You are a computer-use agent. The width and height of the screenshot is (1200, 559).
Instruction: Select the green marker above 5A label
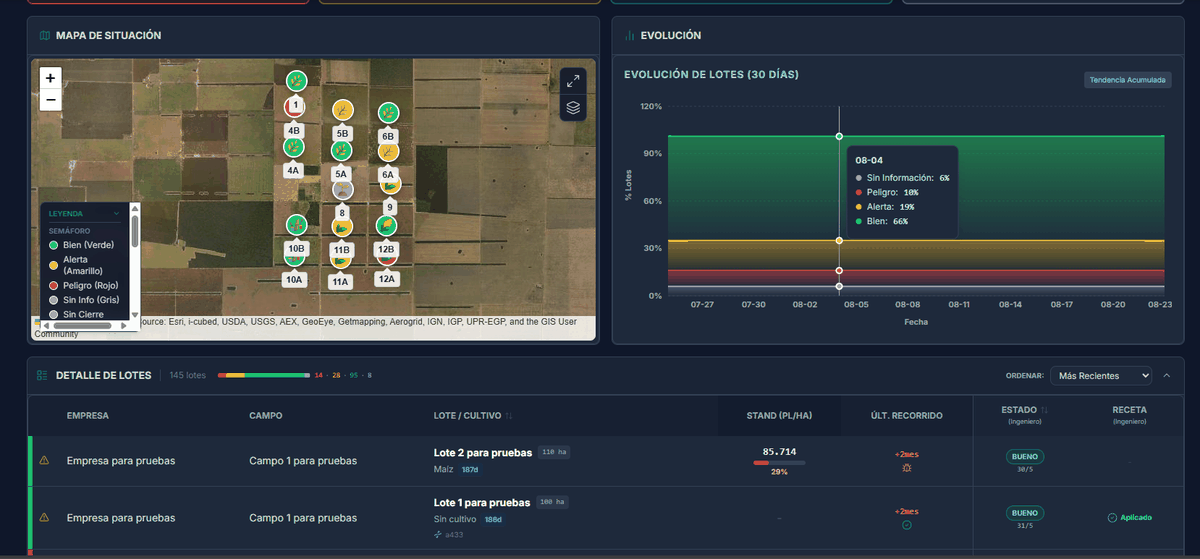(342, 150)
